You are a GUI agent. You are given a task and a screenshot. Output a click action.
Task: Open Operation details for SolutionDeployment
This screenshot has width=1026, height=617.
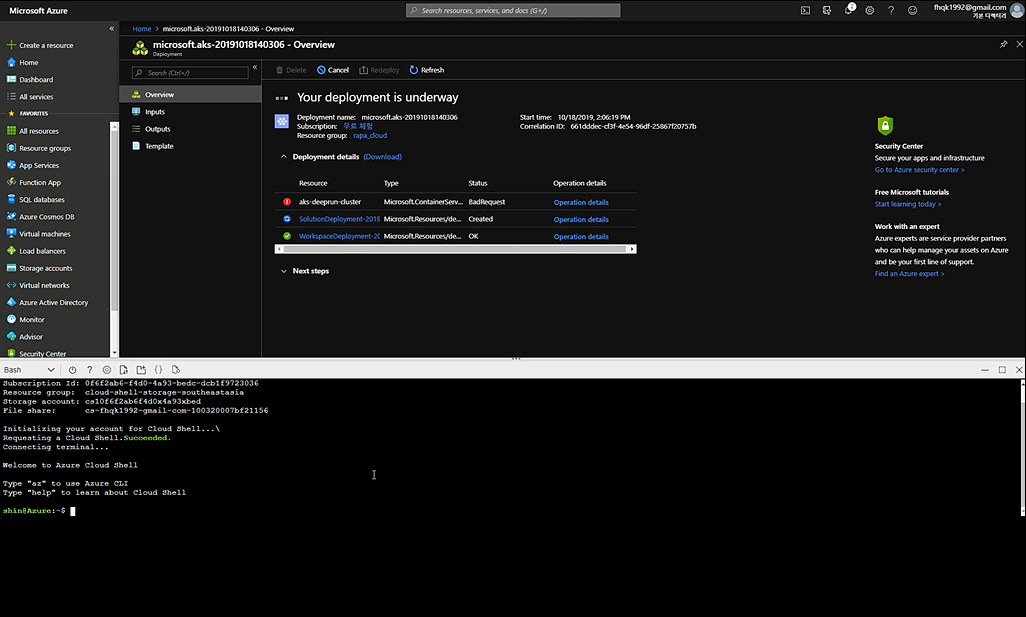point(581,219)
